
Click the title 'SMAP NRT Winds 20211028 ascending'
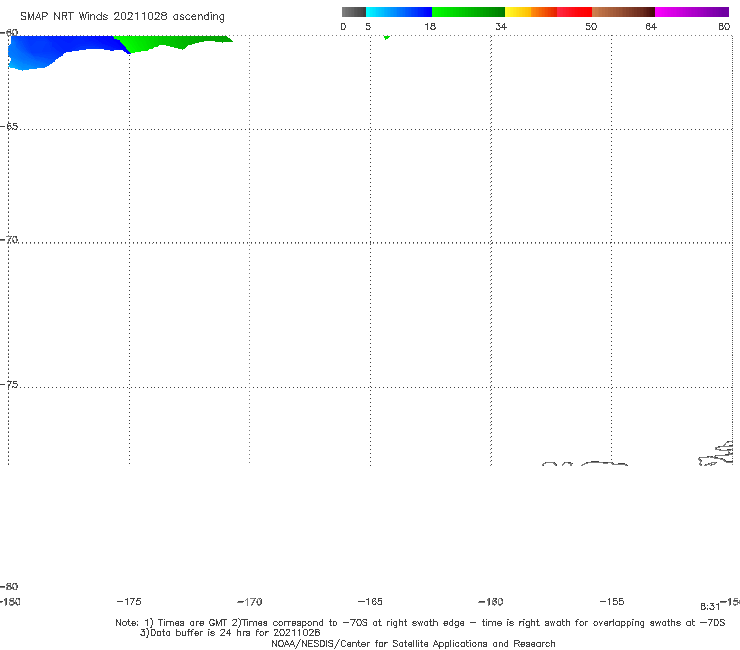click(122, 16)
